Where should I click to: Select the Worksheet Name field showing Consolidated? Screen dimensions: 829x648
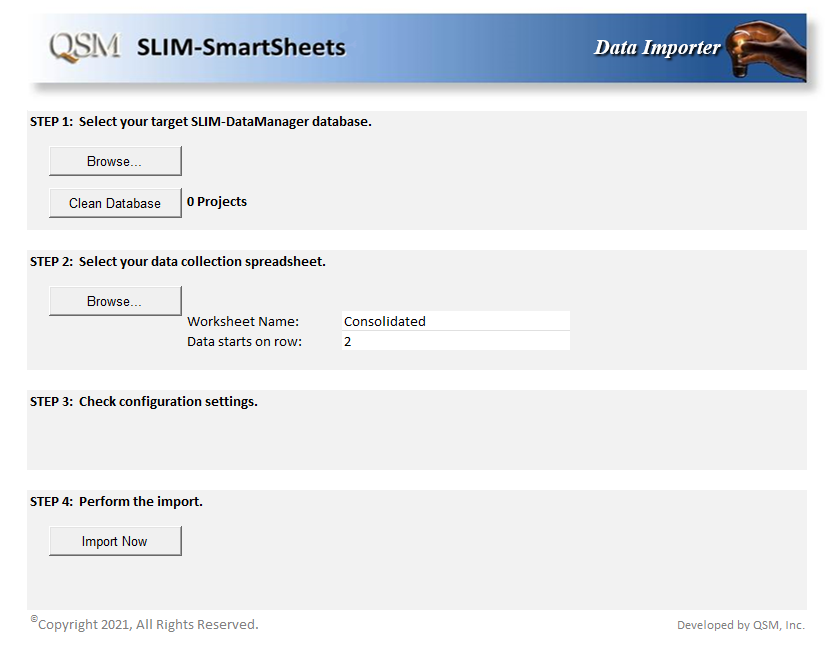pos(456,321)
